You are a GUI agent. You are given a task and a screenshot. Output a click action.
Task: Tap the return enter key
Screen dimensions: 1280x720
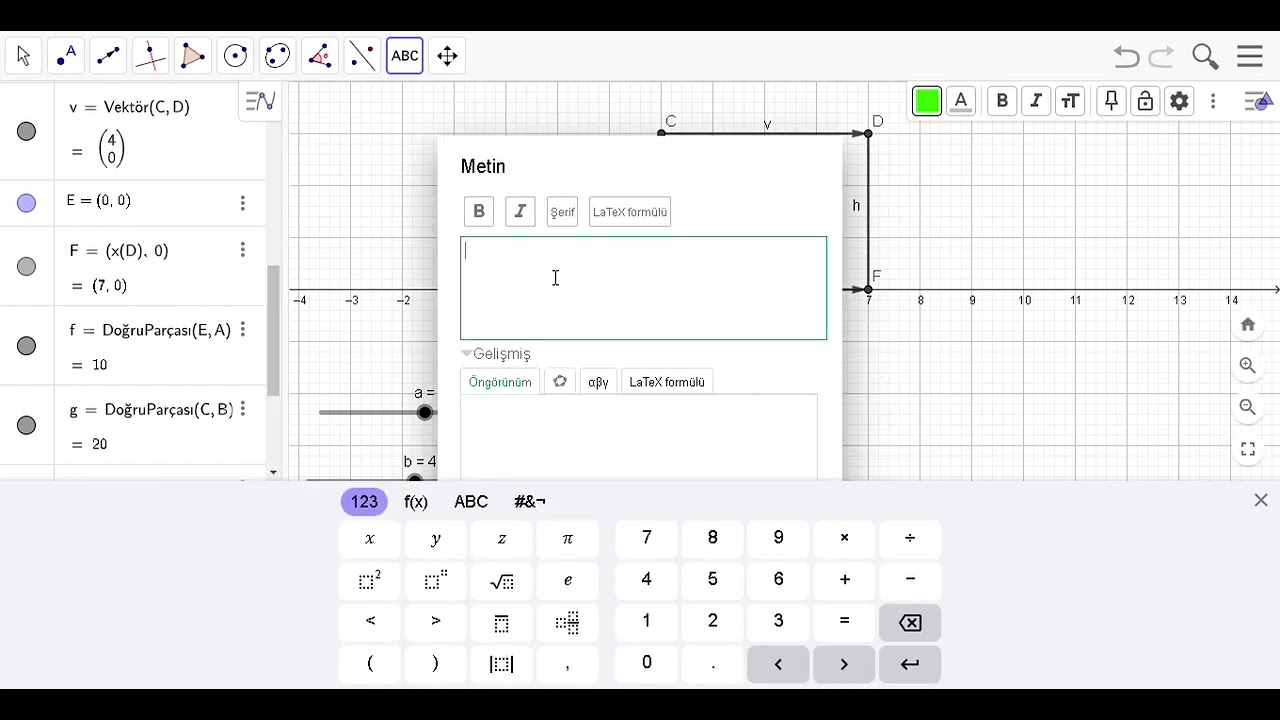(910, 664)
